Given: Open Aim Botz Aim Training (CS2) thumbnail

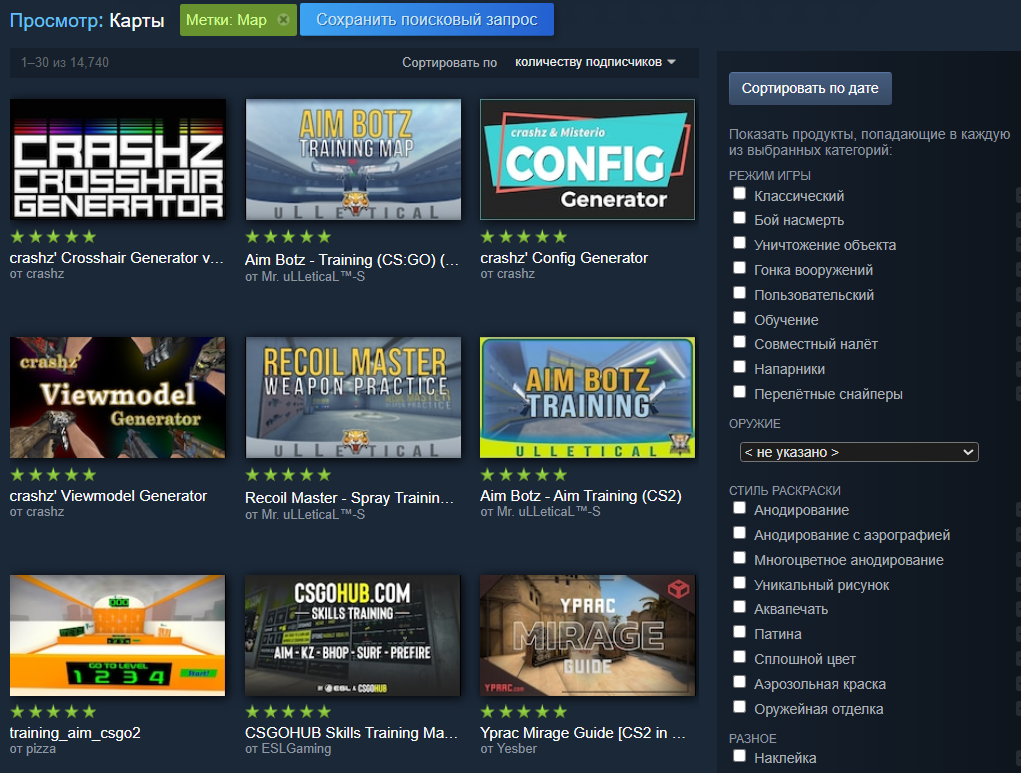Looking at the screenshot, I should coord(587,397).
